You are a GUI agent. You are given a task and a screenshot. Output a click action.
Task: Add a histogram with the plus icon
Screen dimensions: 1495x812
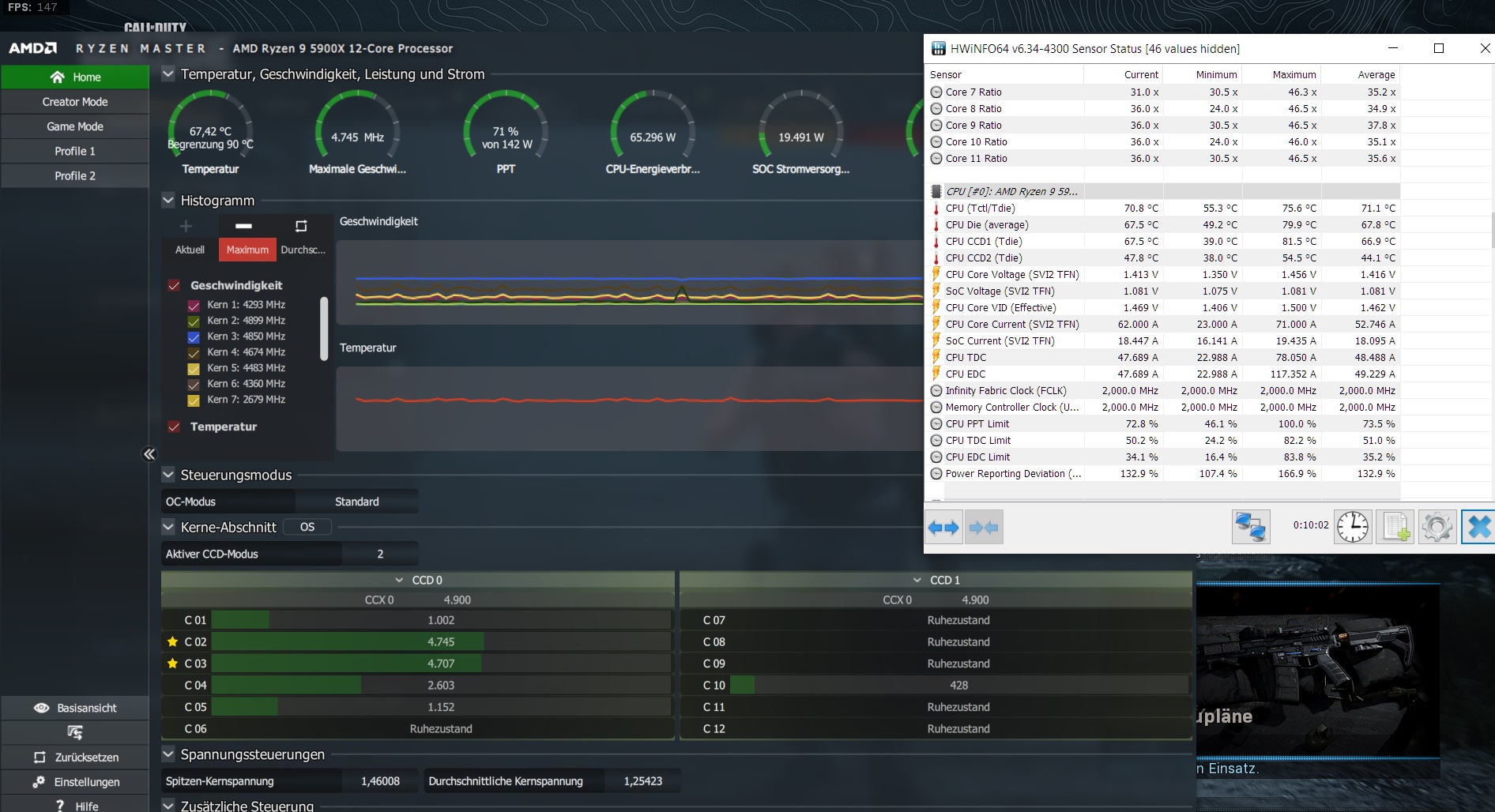(186, 226)
